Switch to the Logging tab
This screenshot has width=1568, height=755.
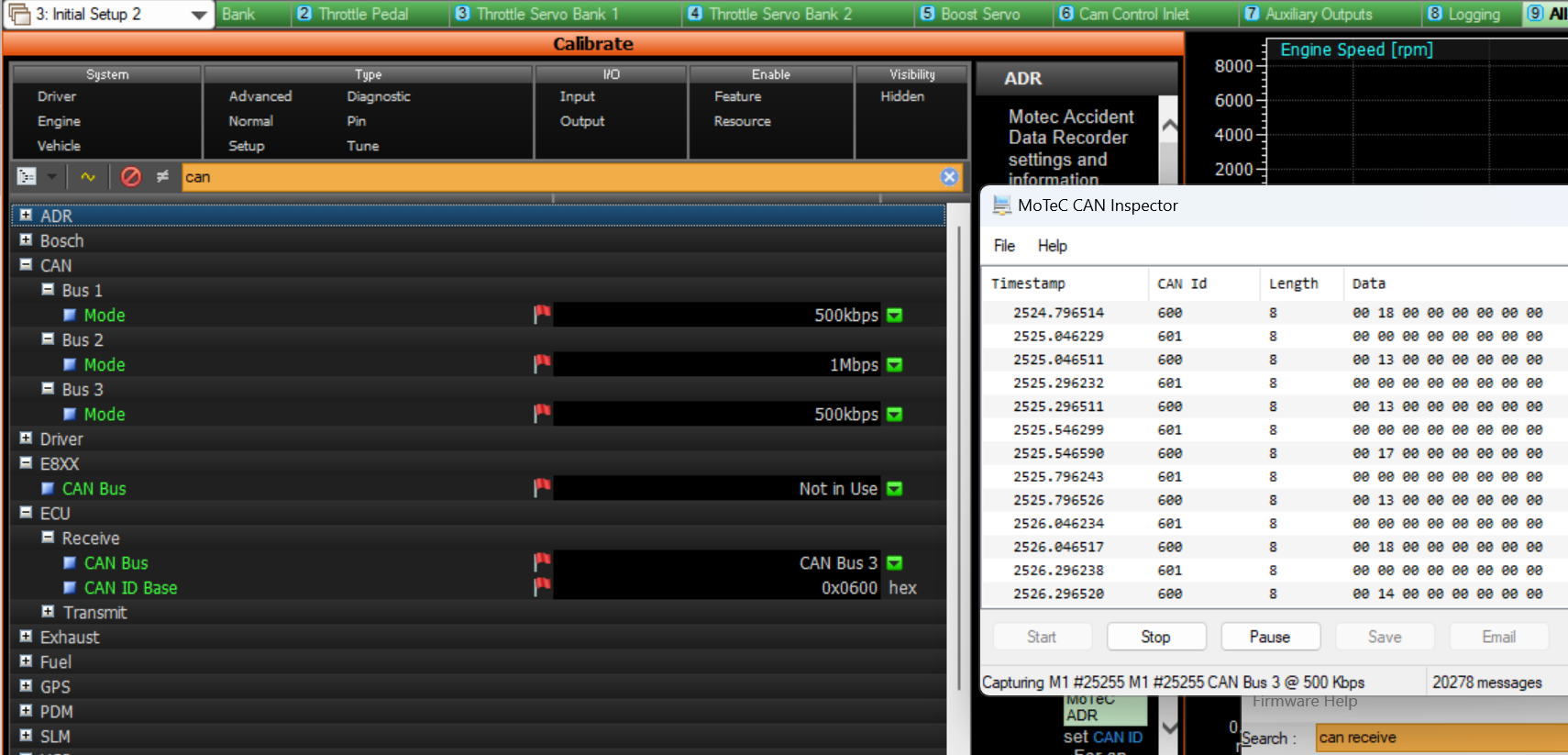tap(1464, 14)
